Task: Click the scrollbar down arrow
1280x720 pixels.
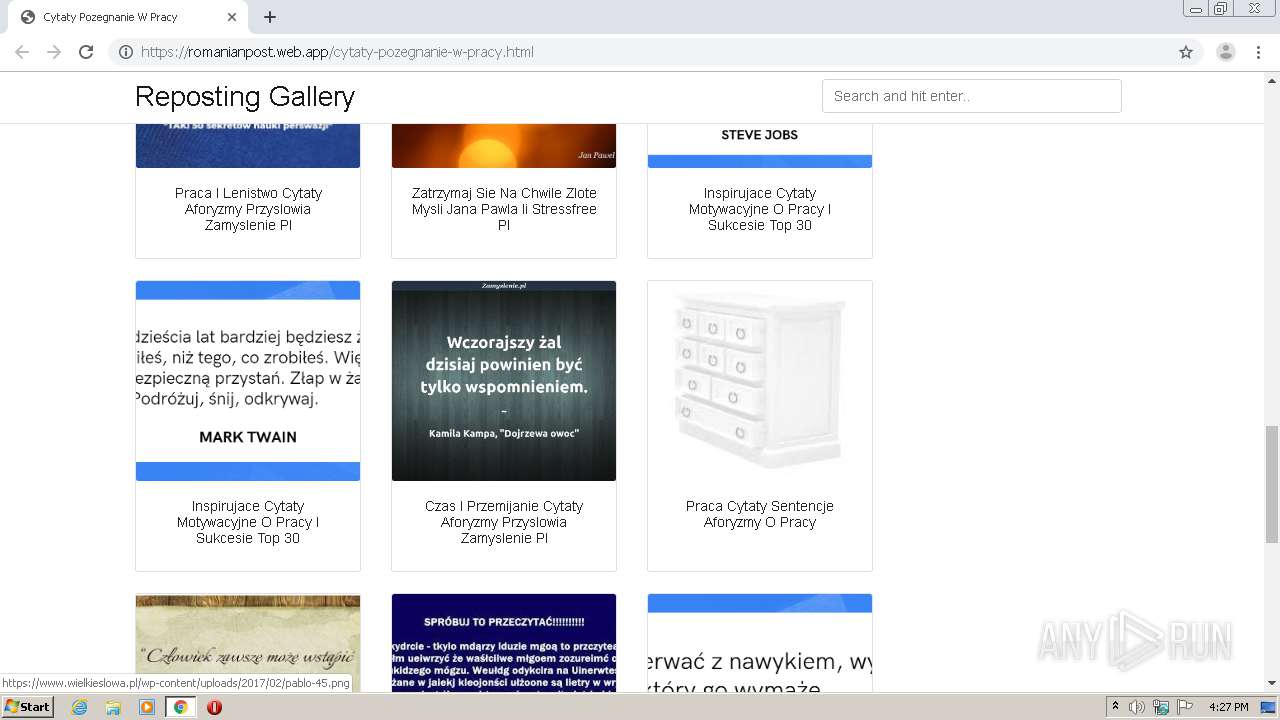Action: pyautogui.click(x=1272, y=684)
